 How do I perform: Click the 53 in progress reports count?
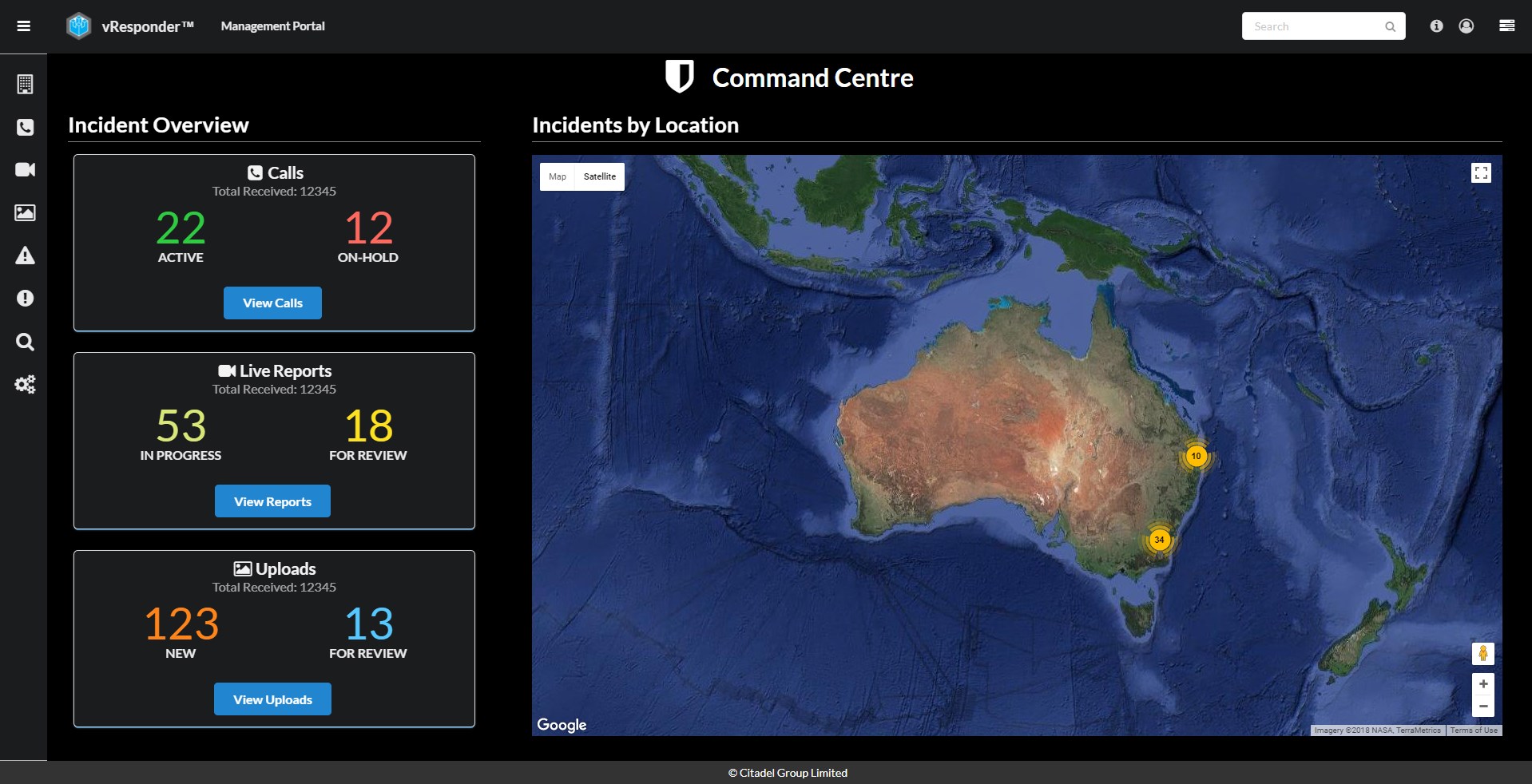[181, 426]
